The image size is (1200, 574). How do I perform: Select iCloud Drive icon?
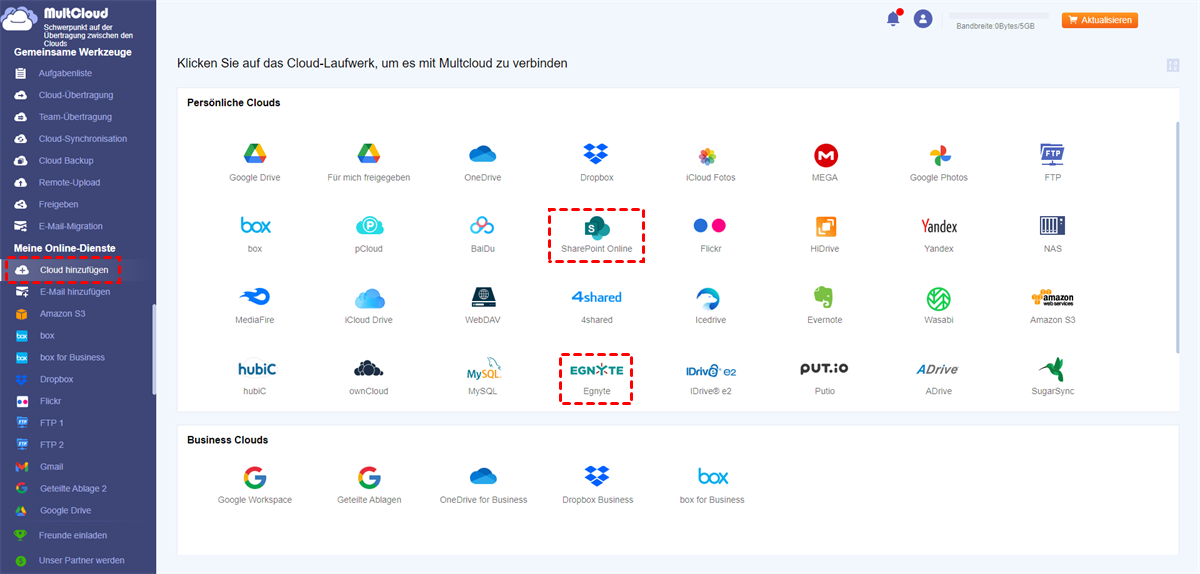[369, 297]
